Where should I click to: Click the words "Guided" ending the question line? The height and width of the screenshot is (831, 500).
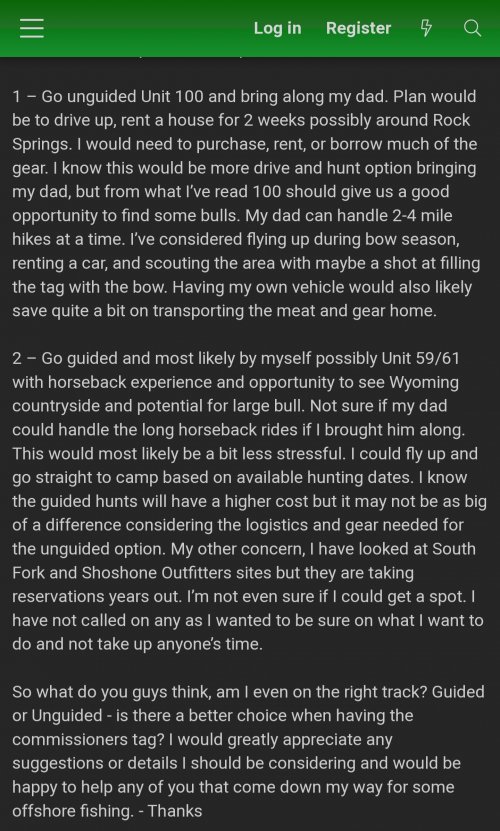click(459, 692)
